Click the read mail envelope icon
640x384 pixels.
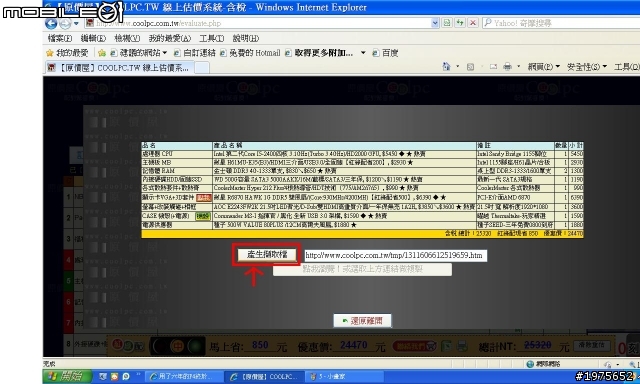click(493, 67)
